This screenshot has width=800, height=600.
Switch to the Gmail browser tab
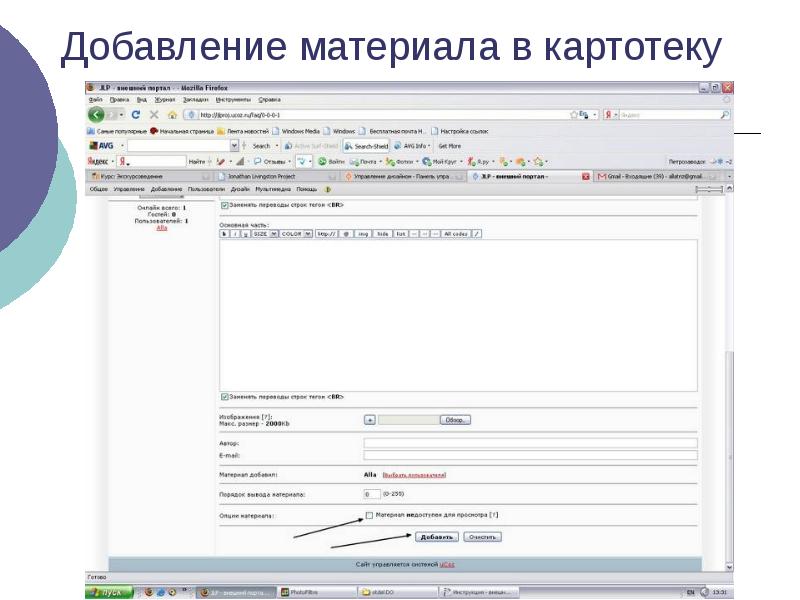tap(660, 175)
